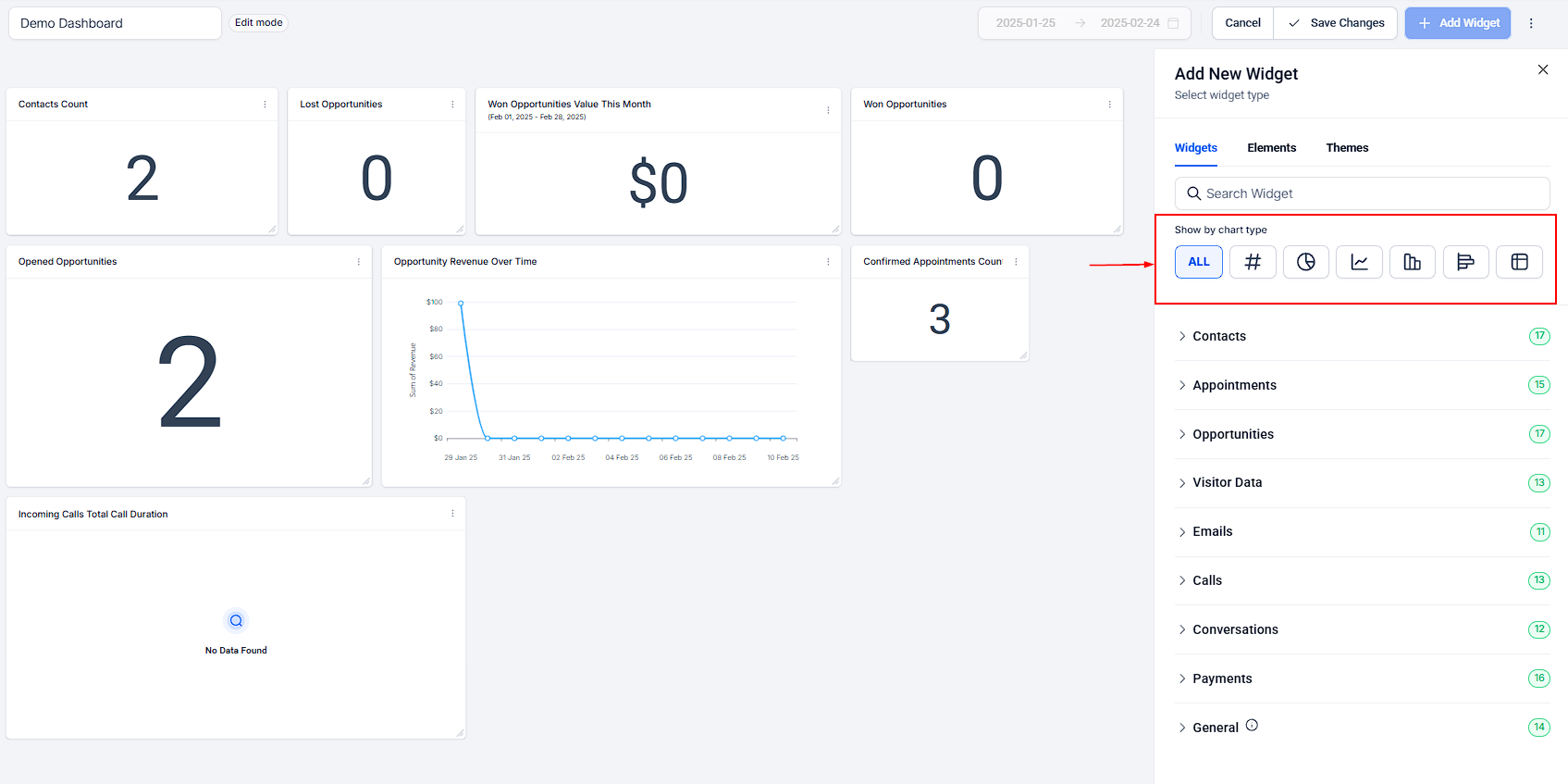Expand the Contacts widget category
This screenshot has height=784, width=1568.
[1219, 336]
